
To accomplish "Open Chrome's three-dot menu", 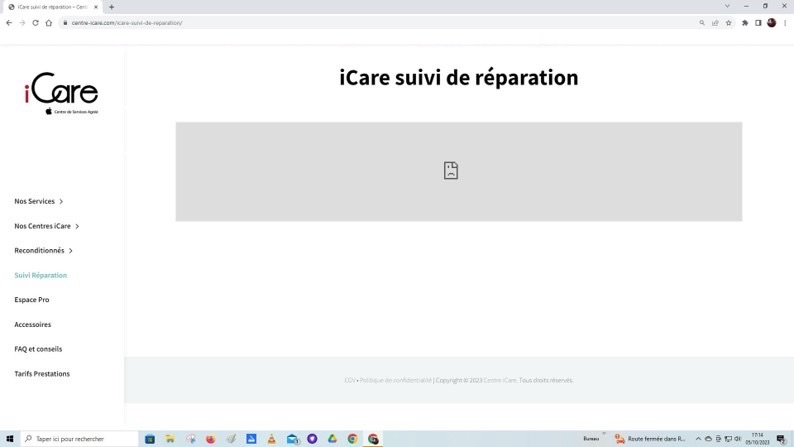I will pos(785,23).
